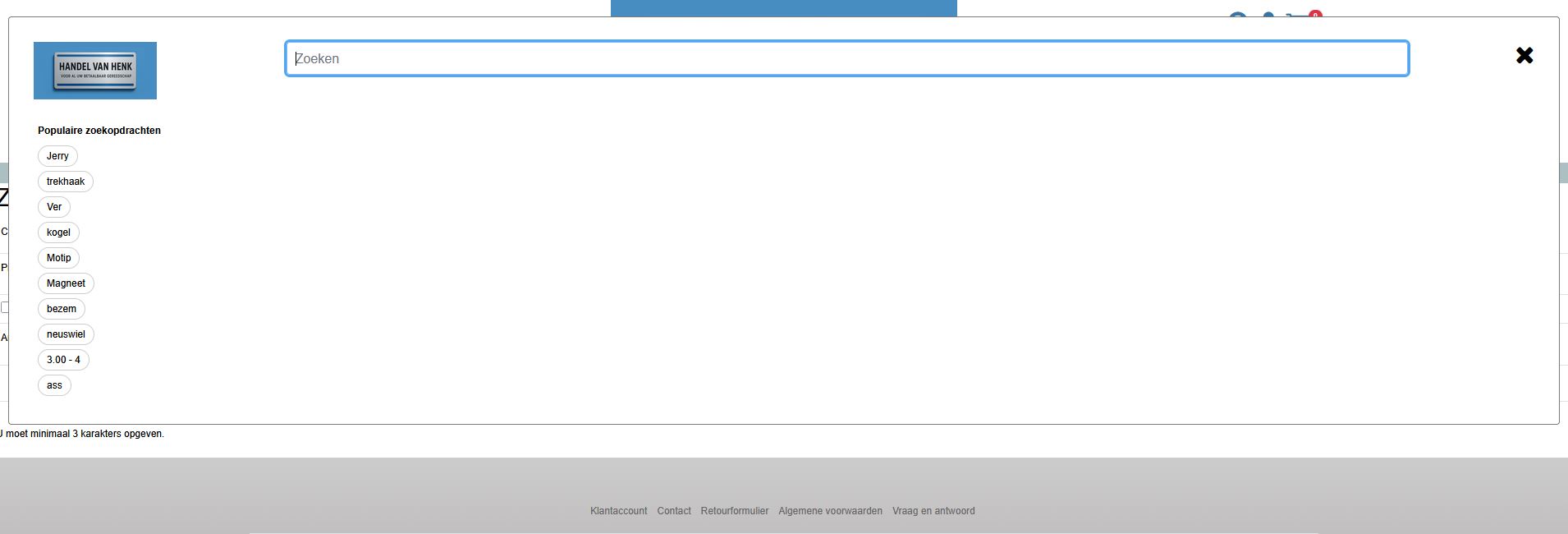Select the 'Jerry' popular search chip
This screenshot has width=1568, height=534.
(x=57, y=156)
